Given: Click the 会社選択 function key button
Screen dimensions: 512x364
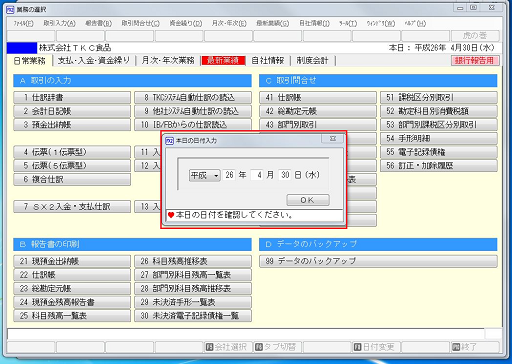Looking at the screenshot, I should point(228,347).
